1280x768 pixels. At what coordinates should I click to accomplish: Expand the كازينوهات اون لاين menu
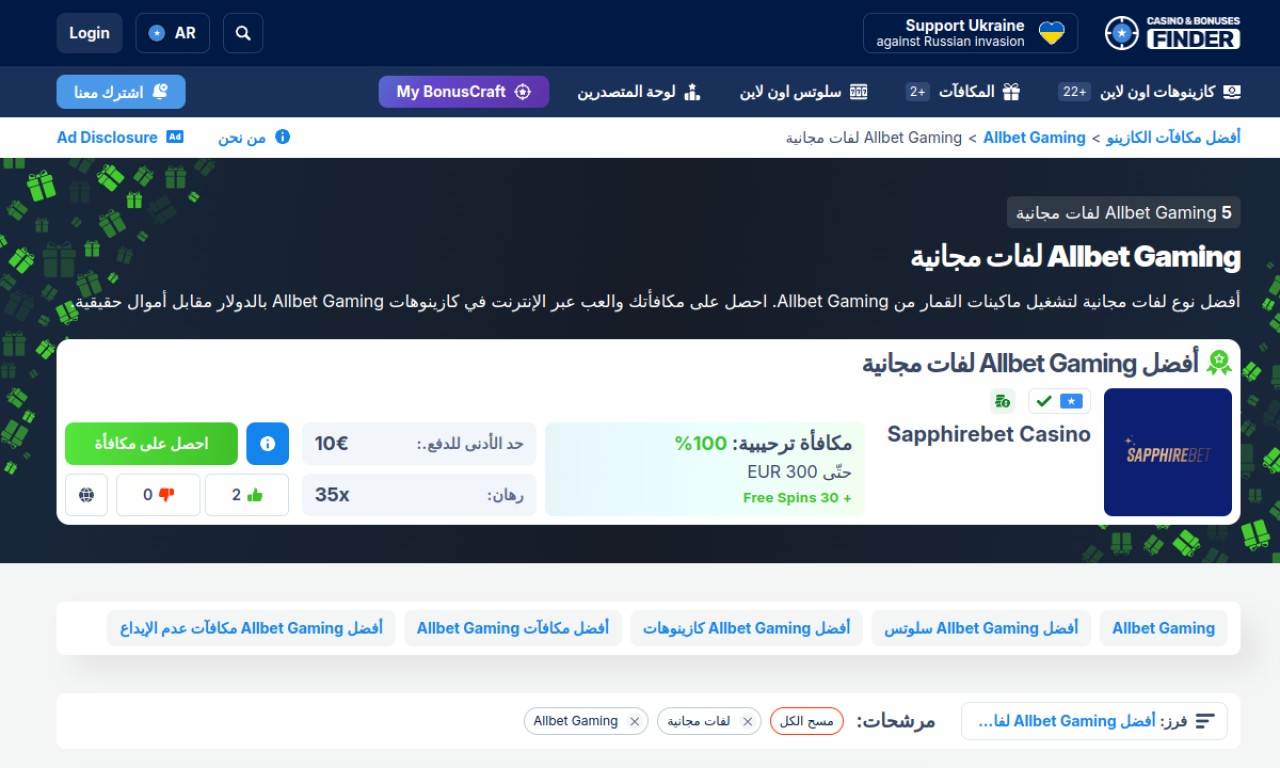tap(1150, 92)
